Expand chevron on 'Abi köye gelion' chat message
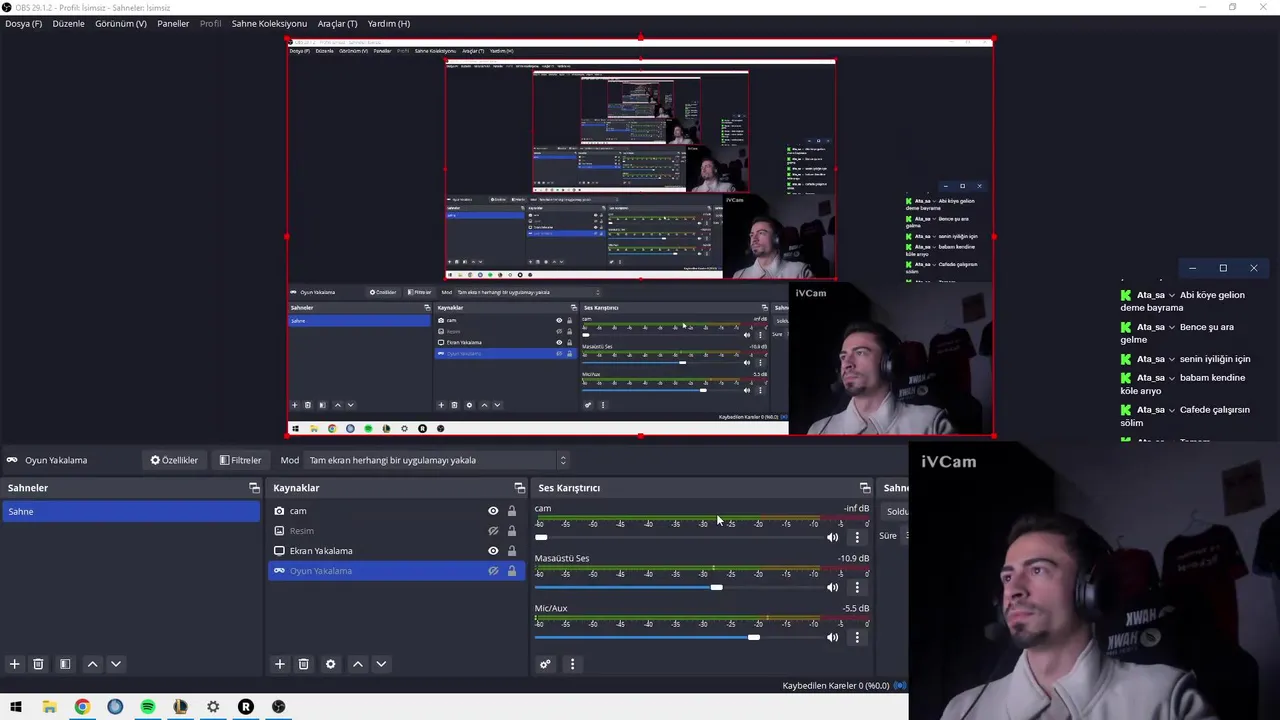1280x720 pixels. [1171, 295]
